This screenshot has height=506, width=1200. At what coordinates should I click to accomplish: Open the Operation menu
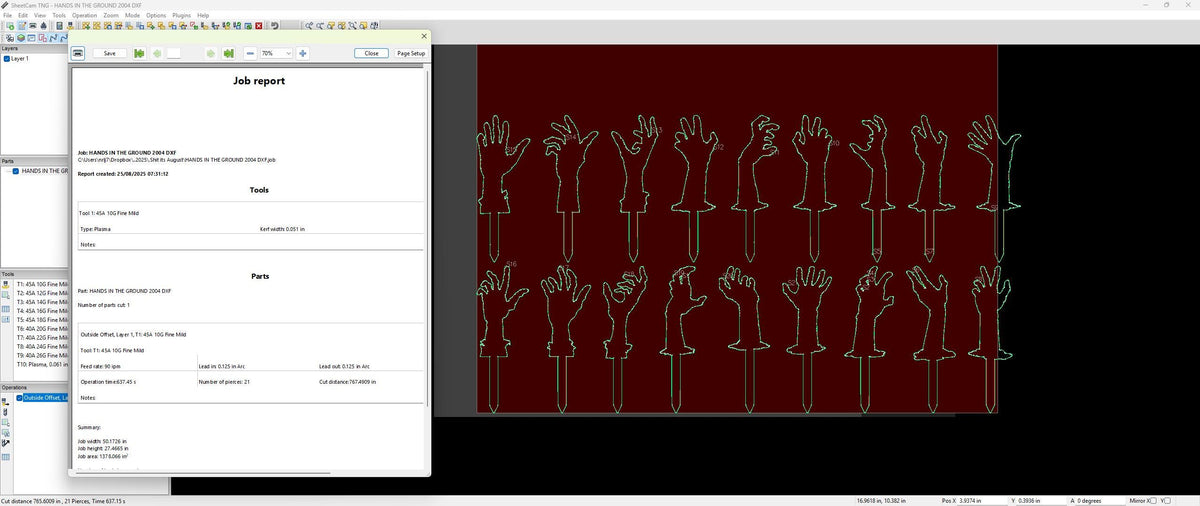pyautogui.click(x=85, y=16)
